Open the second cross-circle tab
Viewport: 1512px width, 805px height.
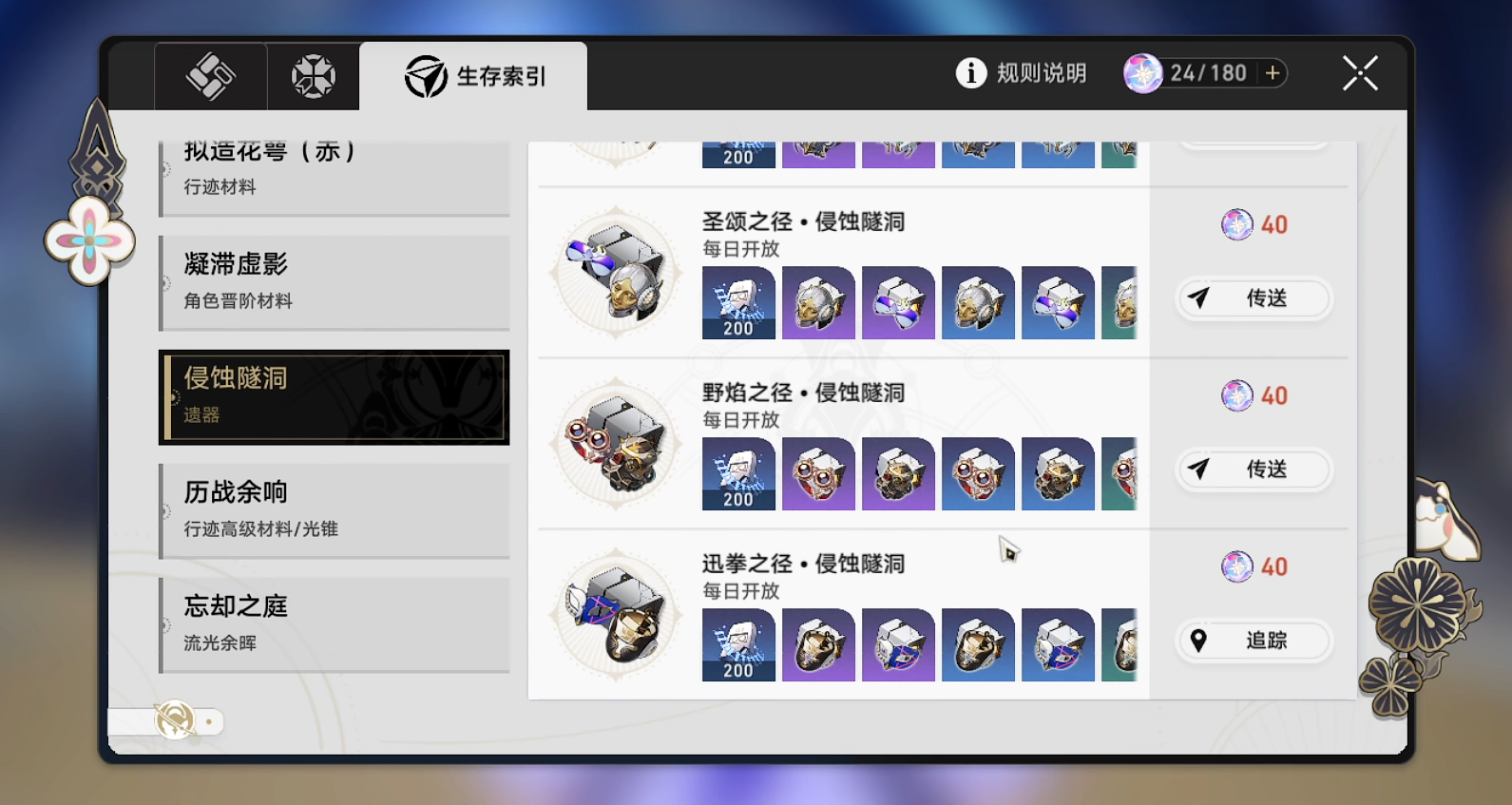pos(313,76)
